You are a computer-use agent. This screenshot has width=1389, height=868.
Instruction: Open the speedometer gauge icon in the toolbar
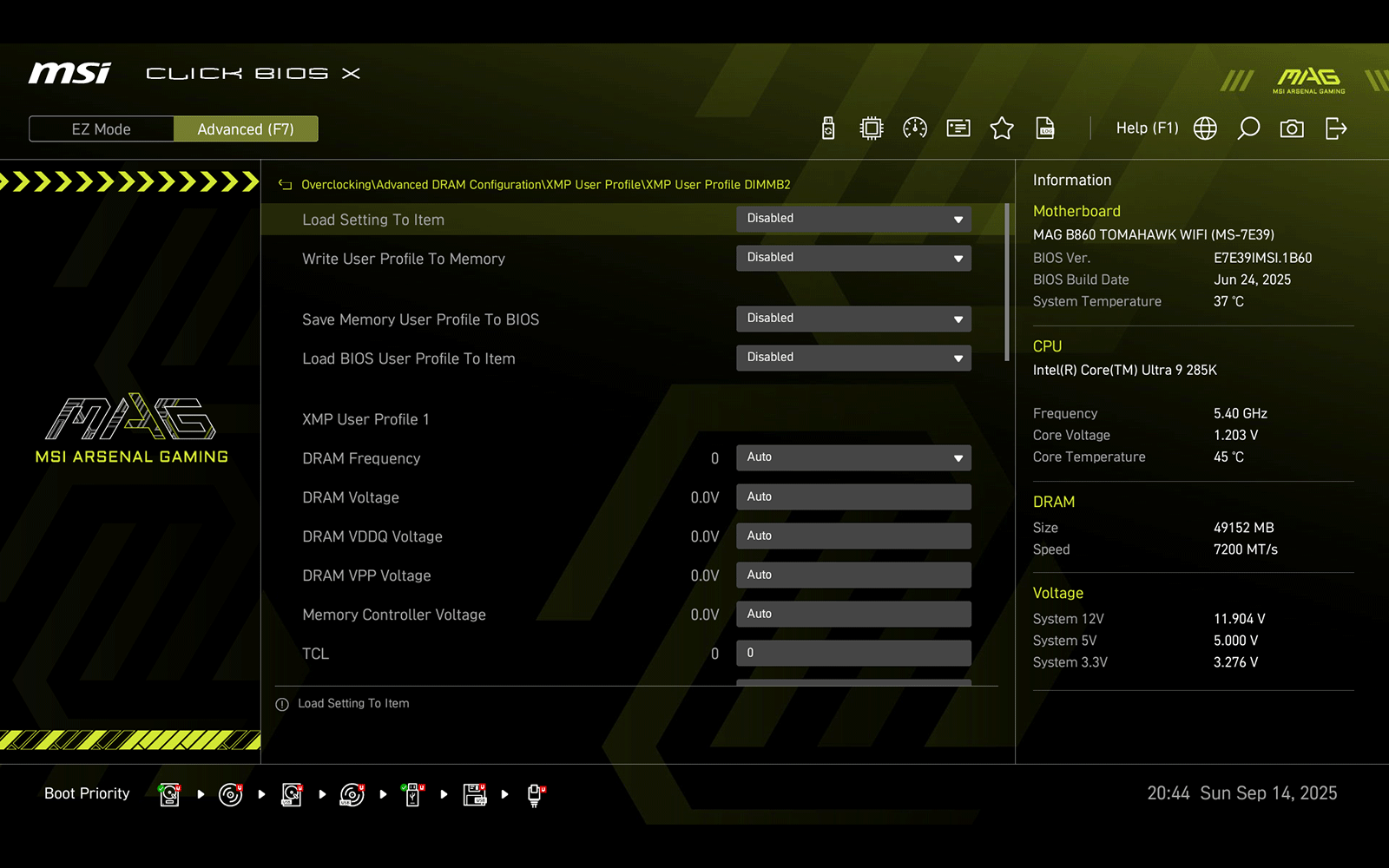(915, 128)
